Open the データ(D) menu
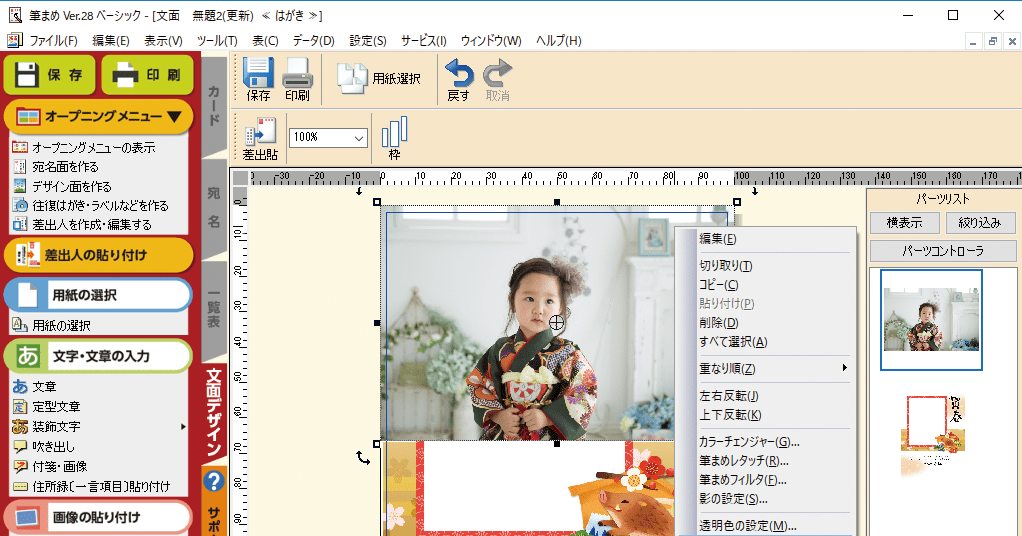The height and width of the screenshot is (536, 1022). (314, 40)
